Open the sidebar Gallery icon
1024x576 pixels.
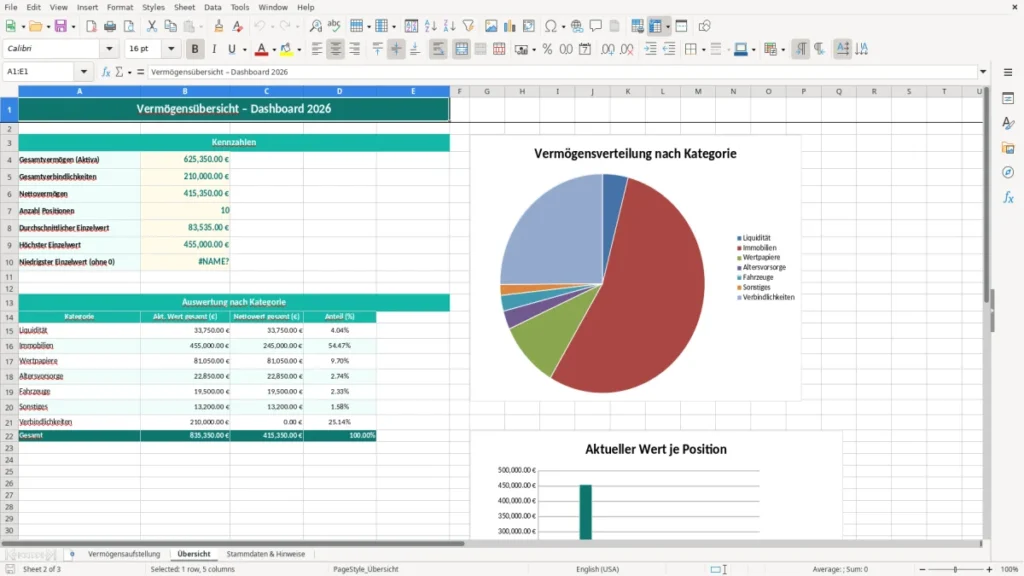click(x=1008, y=148)
